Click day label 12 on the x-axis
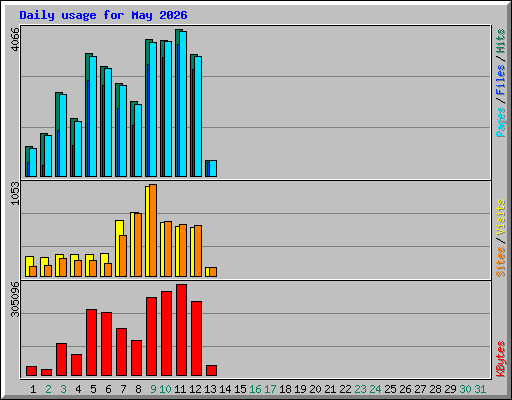 (x=195, y=389)
